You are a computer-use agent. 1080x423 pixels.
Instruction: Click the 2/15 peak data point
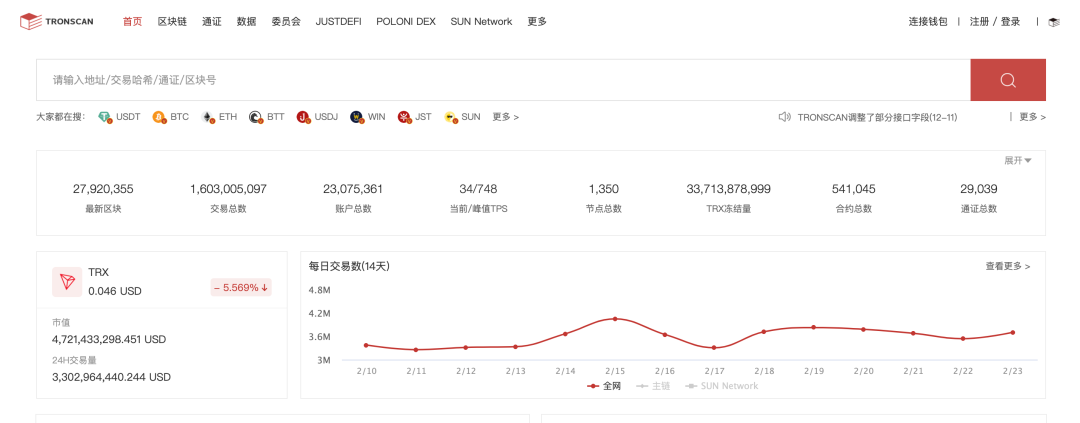[x=615, y=319]
